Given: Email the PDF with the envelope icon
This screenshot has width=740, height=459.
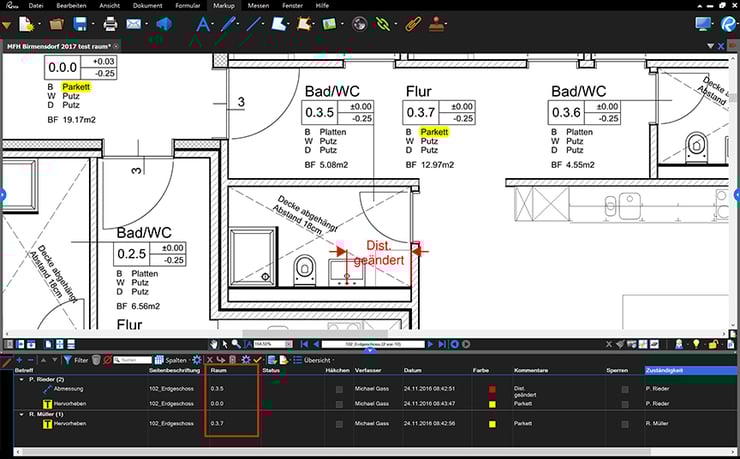Looking at the screenshot, I should 134,24.
